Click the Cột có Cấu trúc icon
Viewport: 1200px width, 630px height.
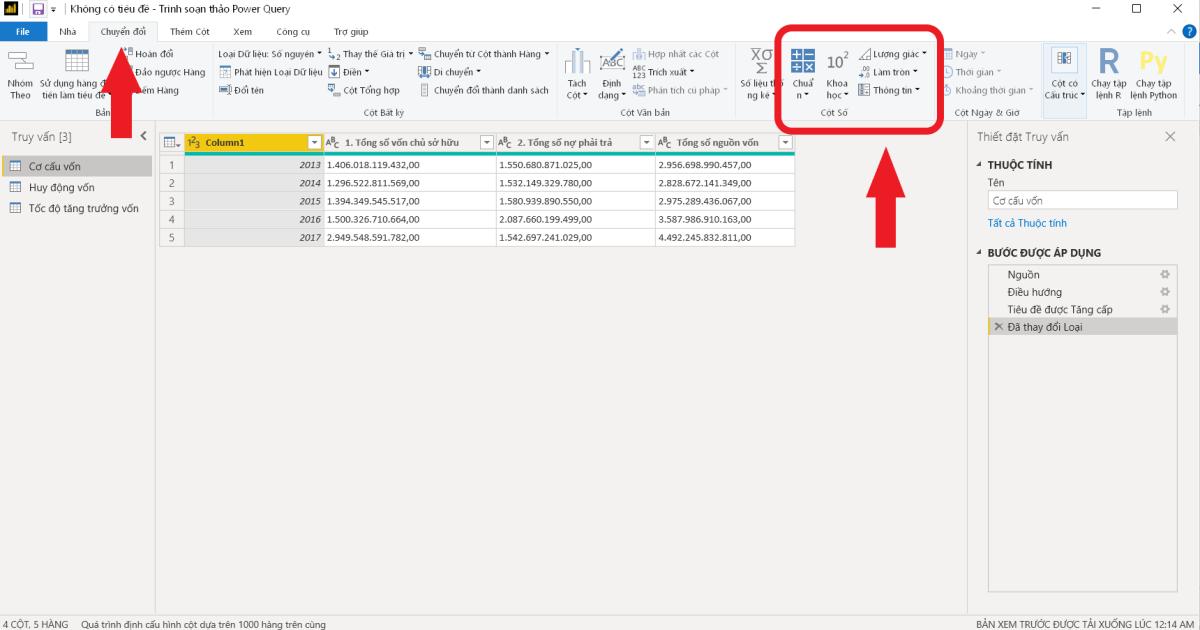(1064, 61)
